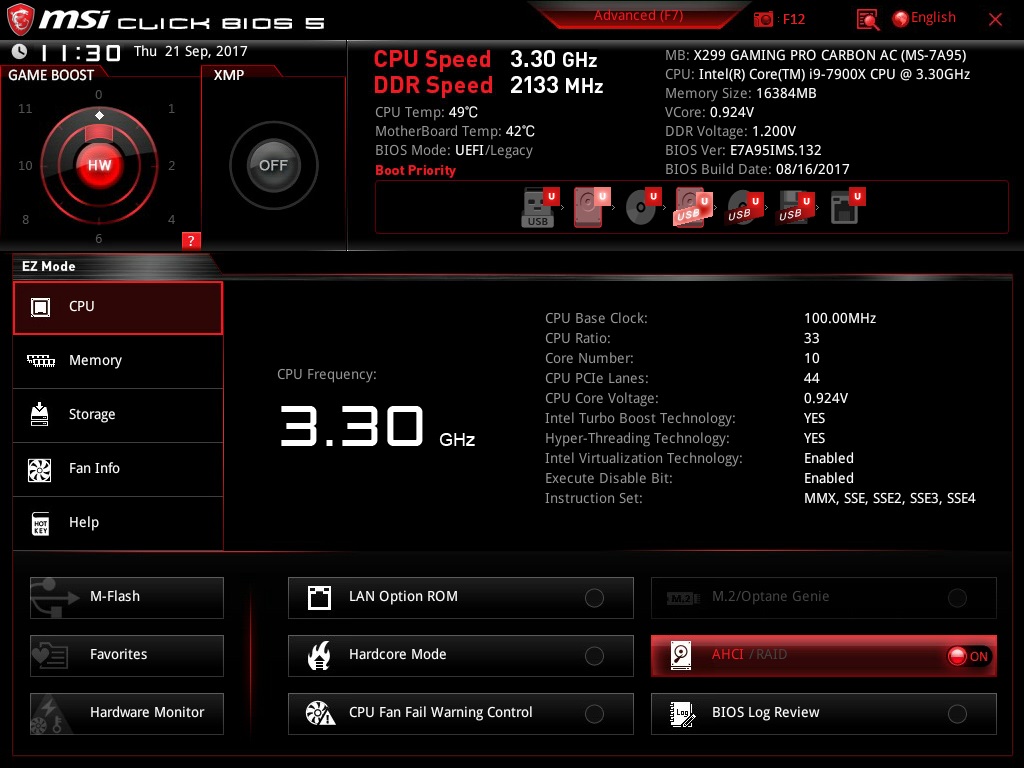1024x768 pixels.
Task: Click the clock icon beside the time
Action: 20,51
